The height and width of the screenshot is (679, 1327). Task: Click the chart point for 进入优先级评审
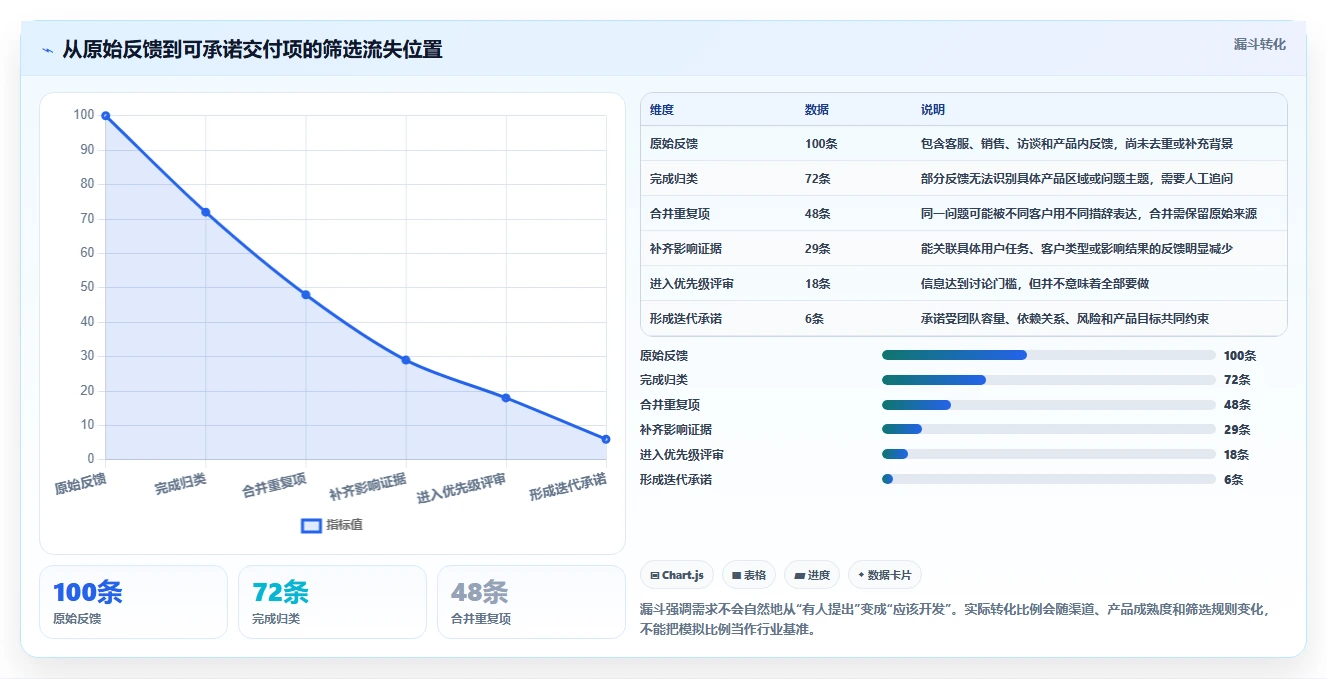click(x=506, y=398)
